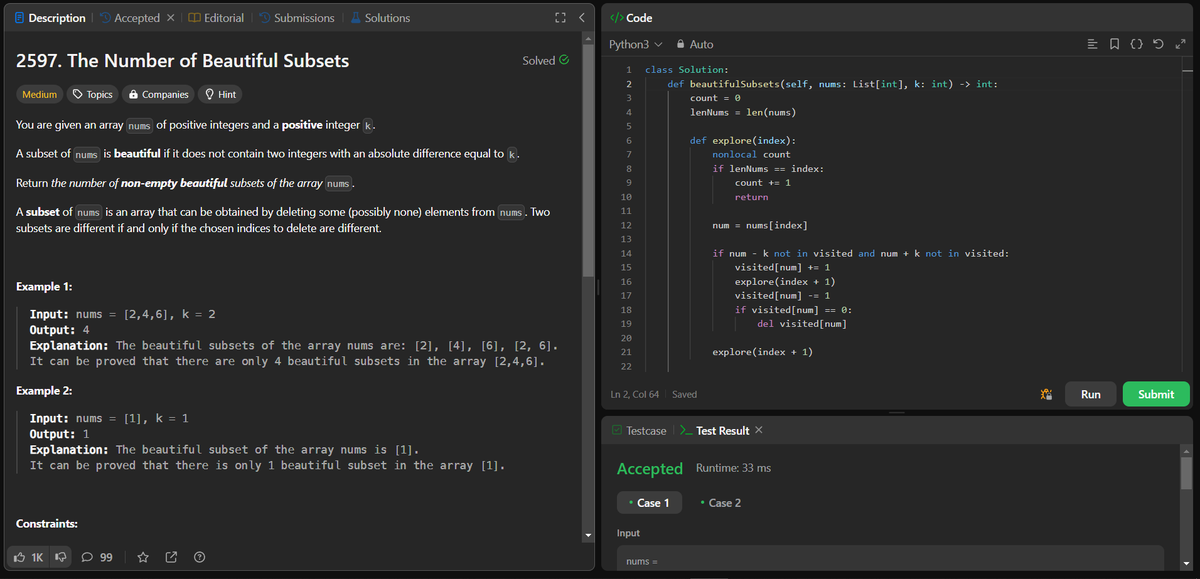This screenshot has width=1200, height=579.
Task: Click the Solved status indicator
Action: (x=546, y=60)
